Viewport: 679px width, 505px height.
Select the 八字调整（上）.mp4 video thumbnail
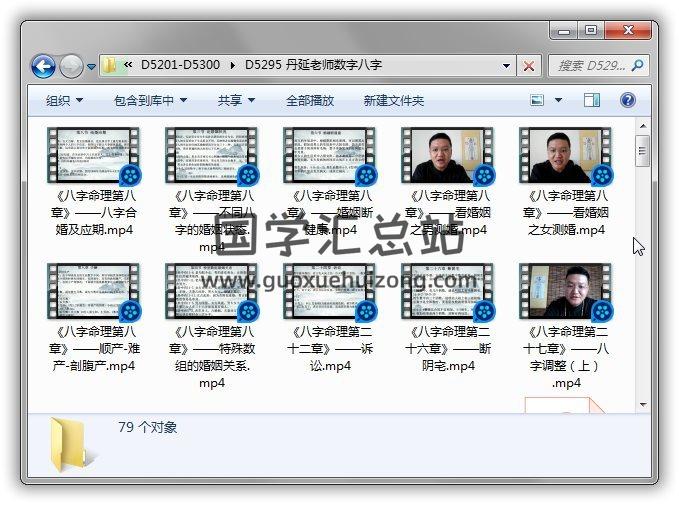pos(566,292)
